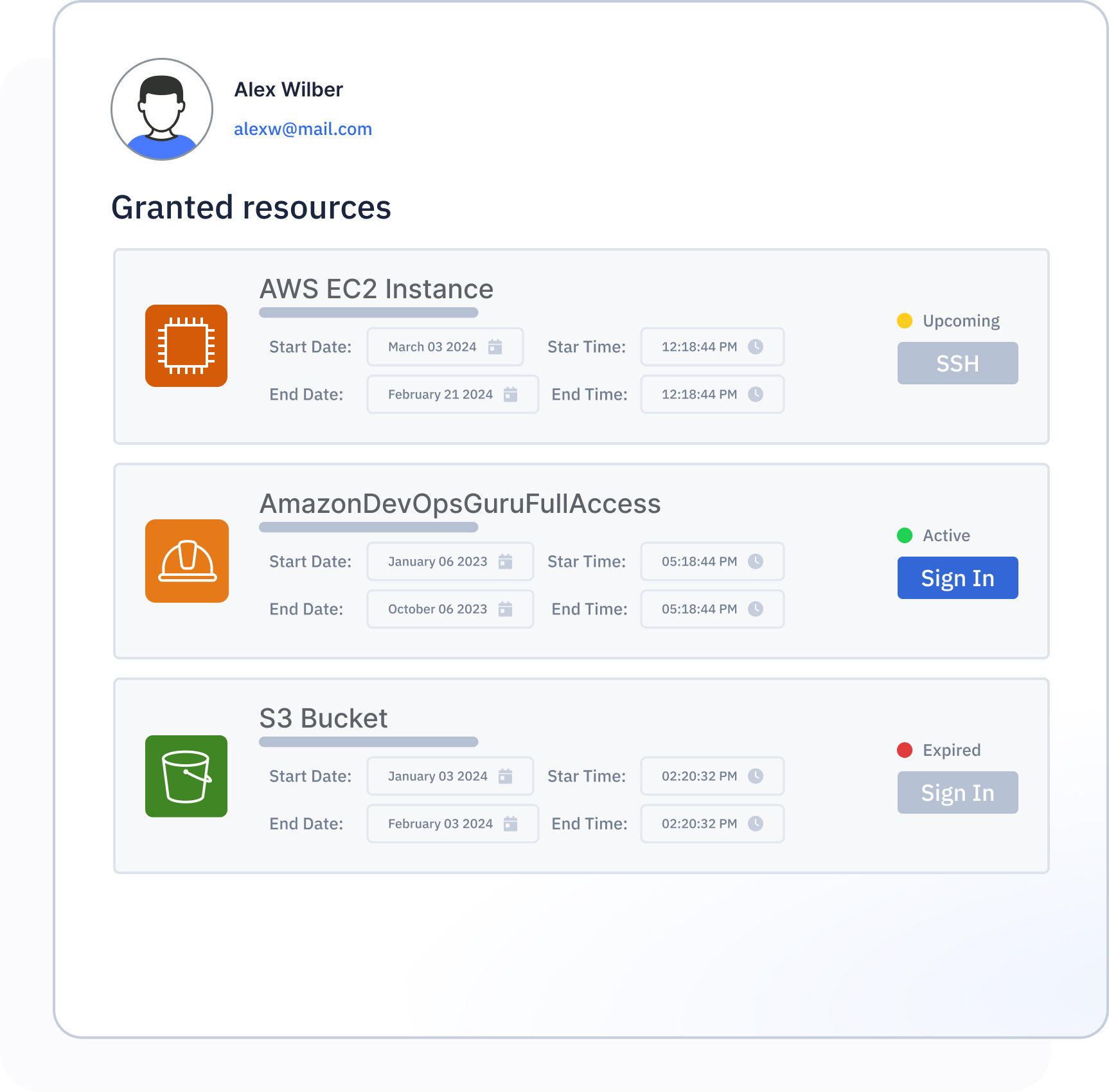
Task: Open clock picker for S3 Bucket end time
Action: (756, 824)
